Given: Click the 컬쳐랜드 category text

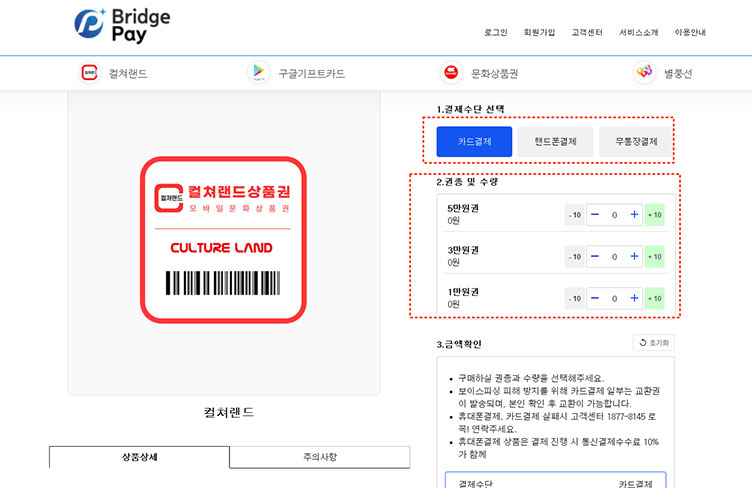Looking at the screenshot, I should coord(128,73).
